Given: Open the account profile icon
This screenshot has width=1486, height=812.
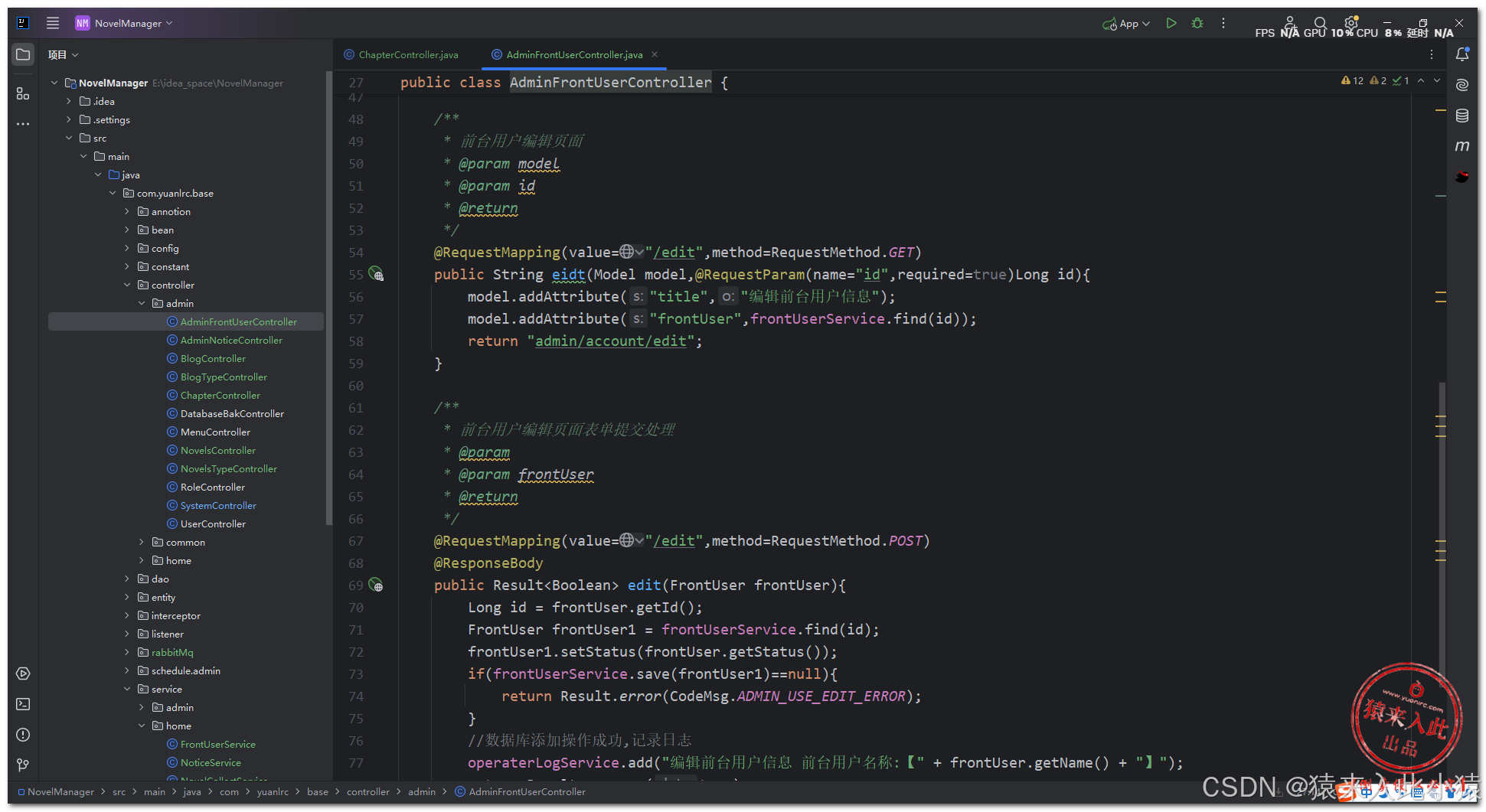Looking at the screenshot, I should click(x=1290, y=23).
